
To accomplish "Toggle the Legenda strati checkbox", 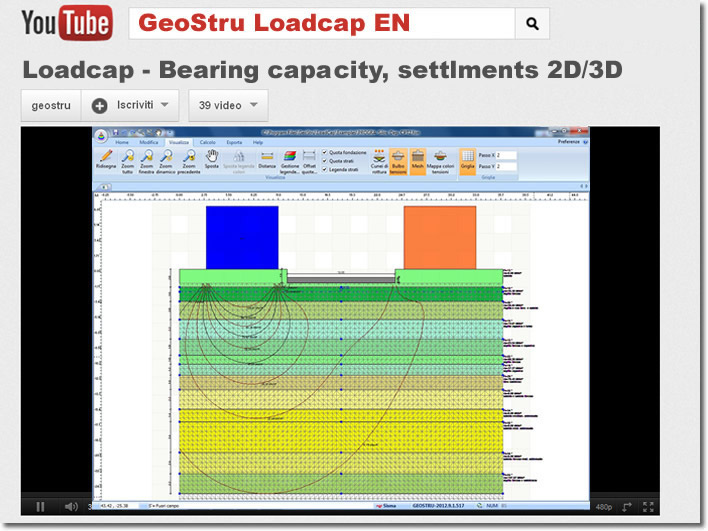I will [x=324, y=169].
